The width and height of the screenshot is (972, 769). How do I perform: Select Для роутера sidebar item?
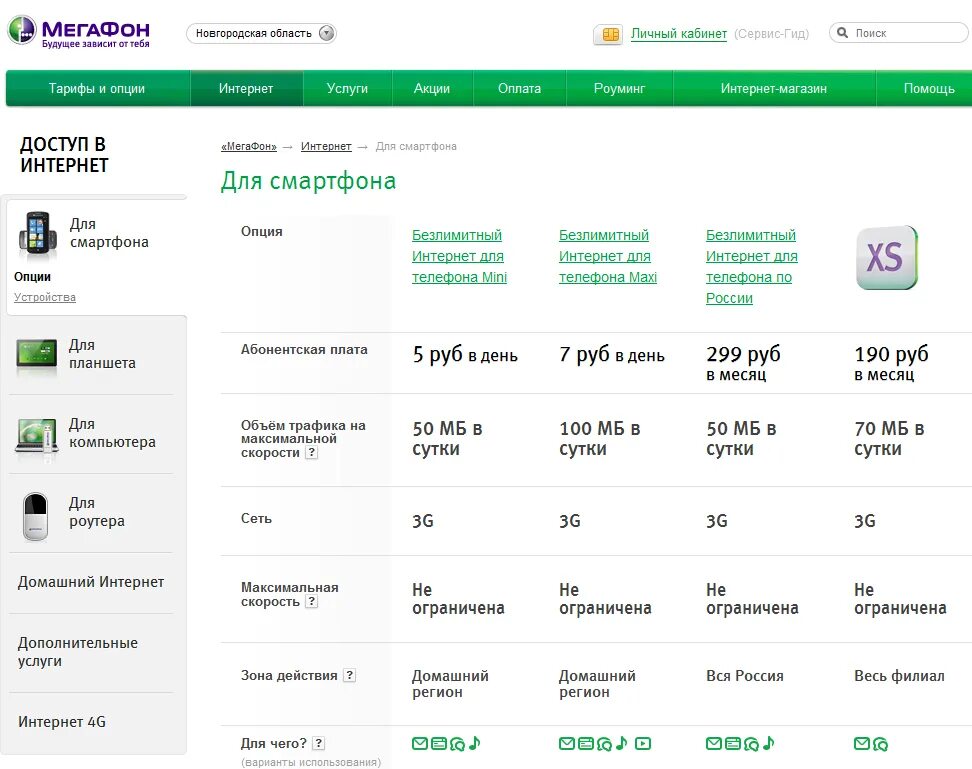point(97,512)
